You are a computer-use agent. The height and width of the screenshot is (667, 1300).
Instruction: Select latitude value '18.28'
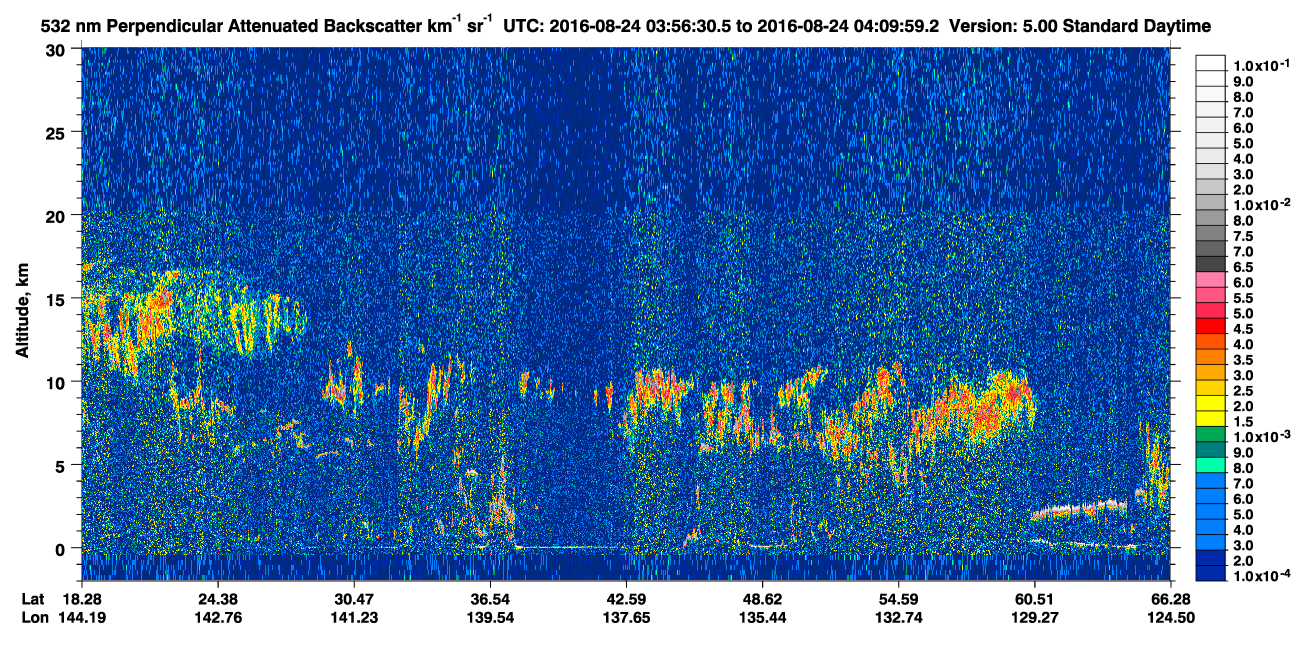point(81,598)
